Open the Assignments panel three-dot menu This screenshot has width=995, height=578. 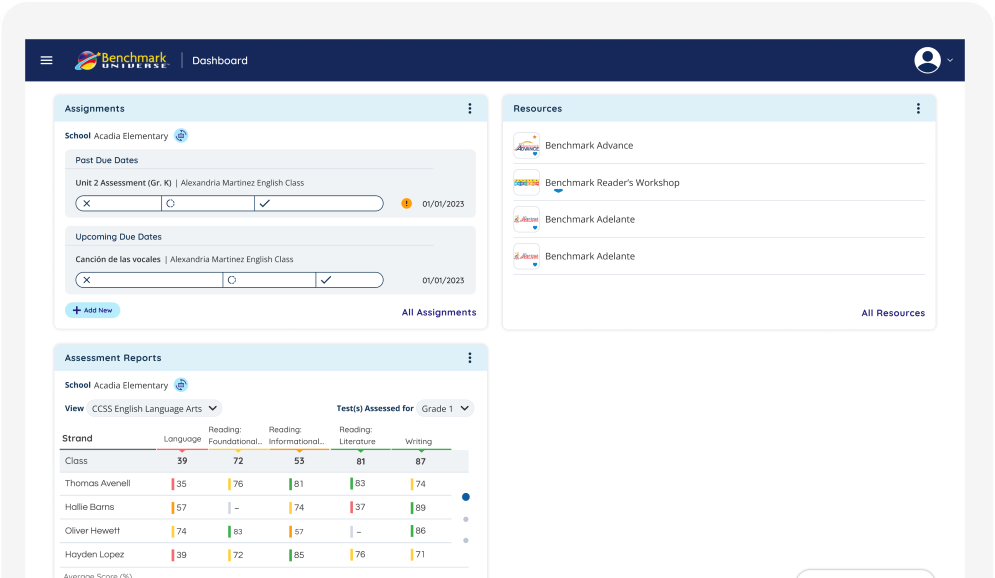pos(470,108)
